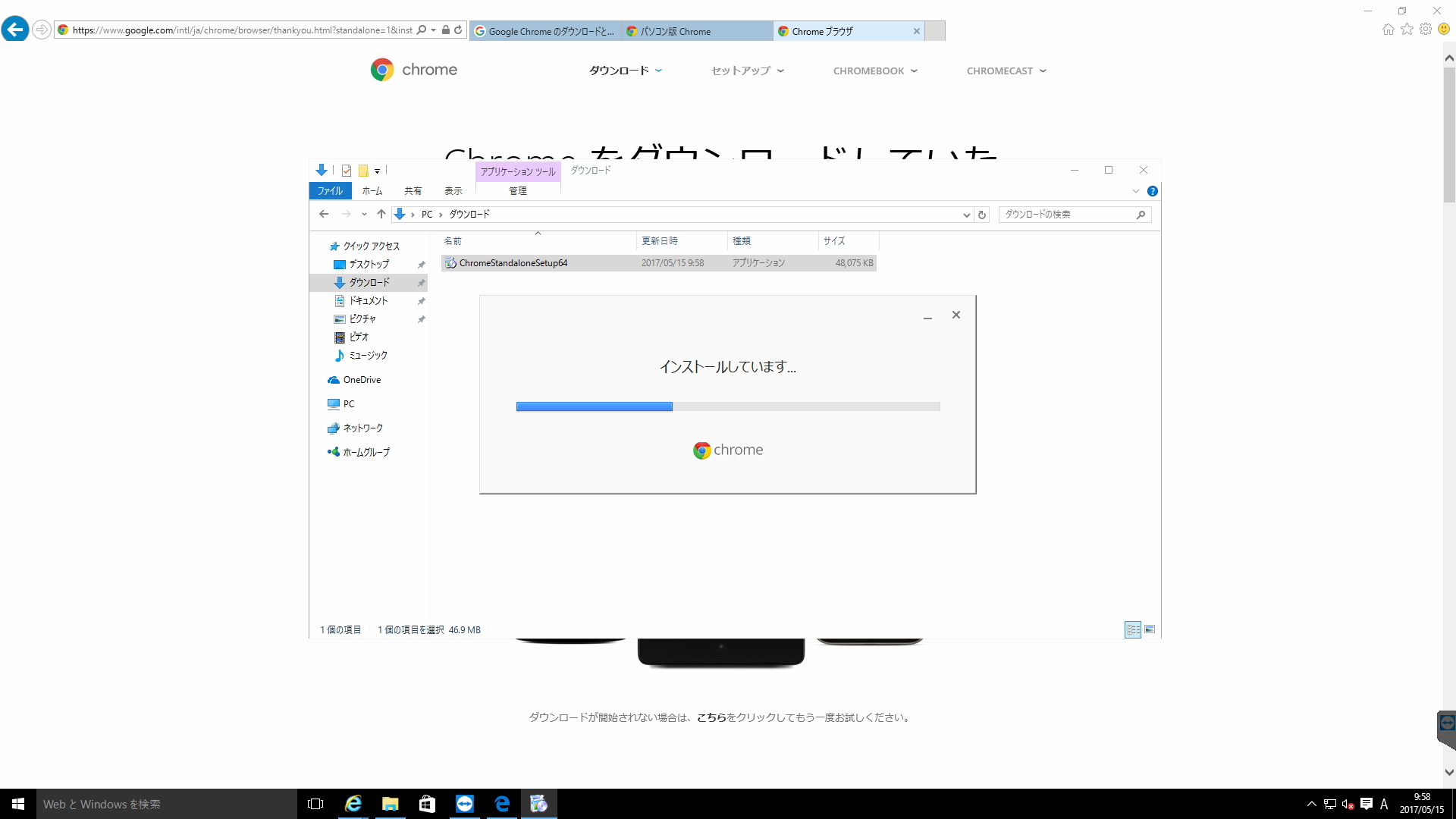The width and height of the screenshot is (1456, 819).
Task: Open the Action Center notification icon
Action: point(1367,804)
